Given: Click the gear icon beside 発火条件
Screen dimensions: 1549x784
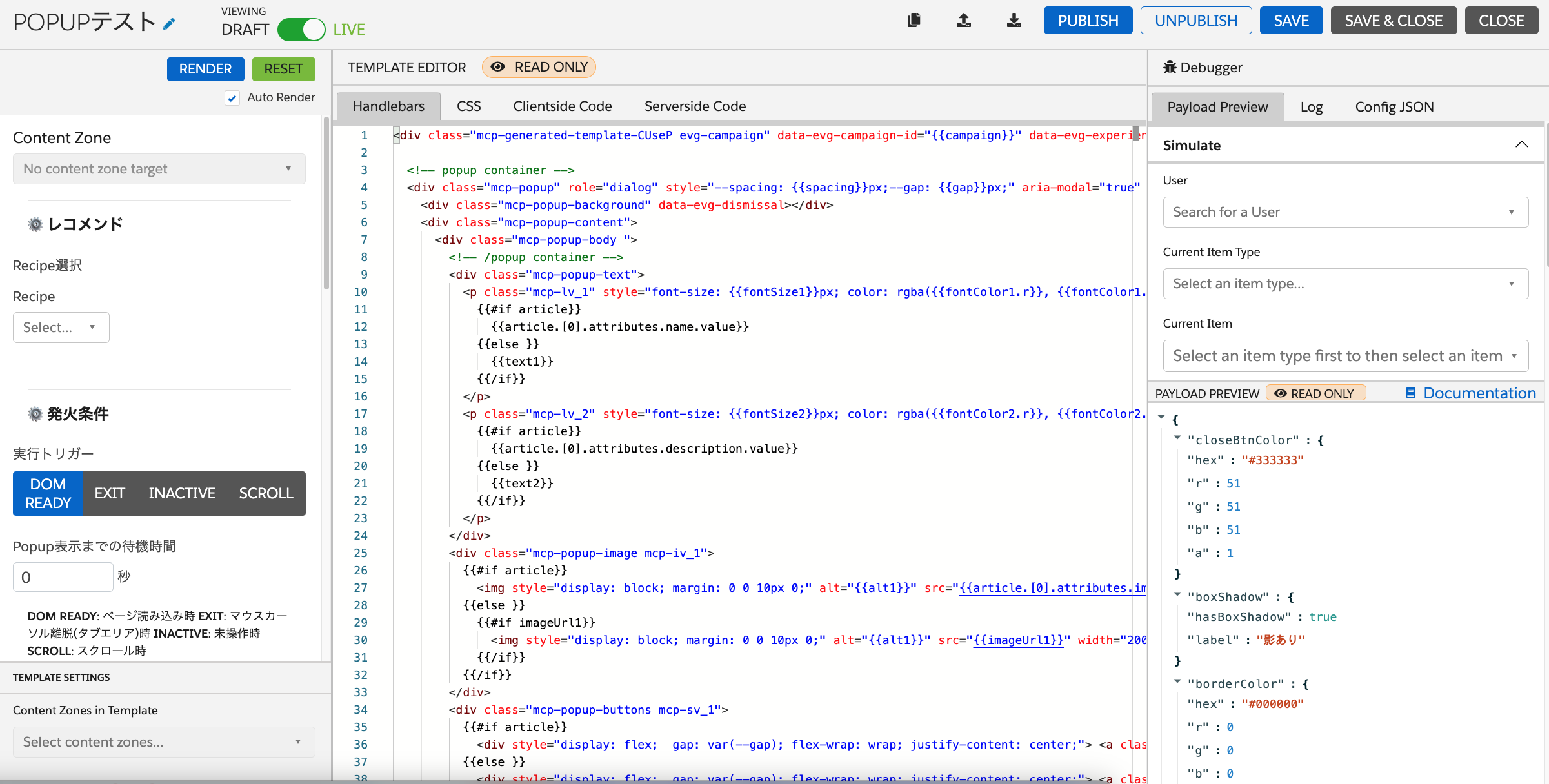Looking at the screenshot, I should coord(35,414).
